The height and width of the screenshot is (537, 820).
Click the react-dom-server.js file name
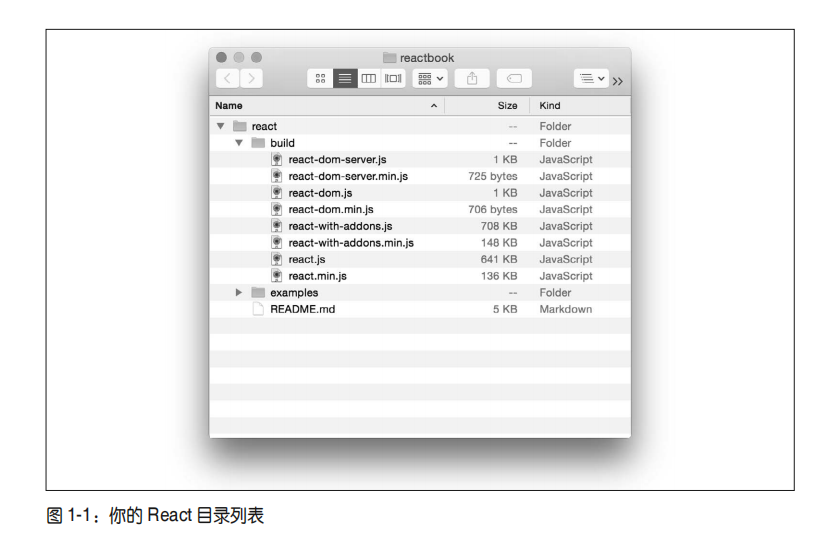coord(337,159)
